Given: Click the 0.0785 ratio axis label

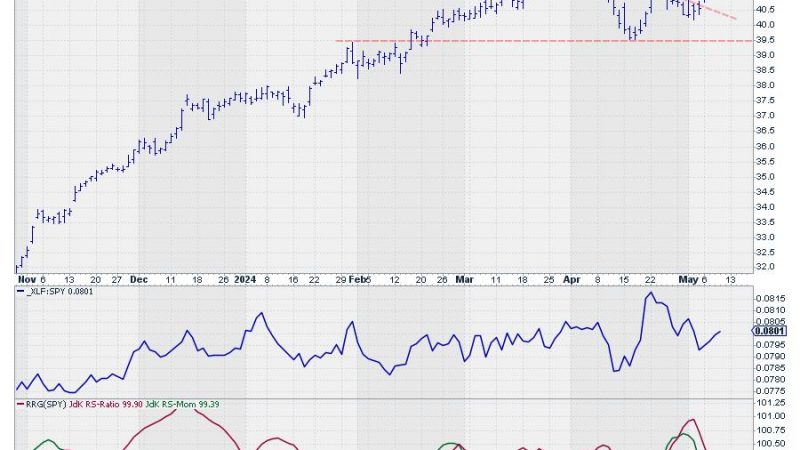Looking at the screenshot, I should tap(769, 368).
